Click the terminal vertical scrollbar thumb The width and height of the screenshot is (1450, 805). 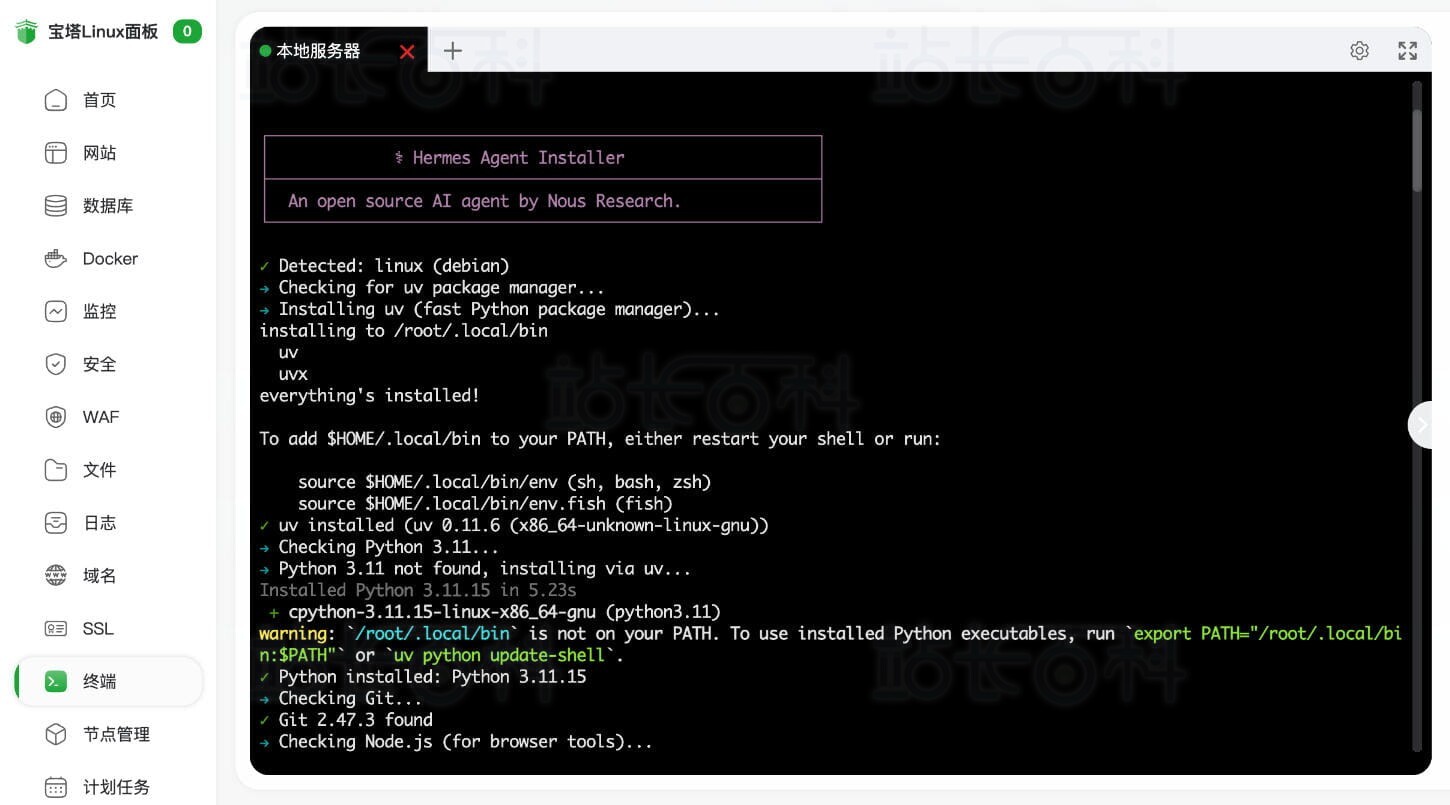coord(1416,150)
